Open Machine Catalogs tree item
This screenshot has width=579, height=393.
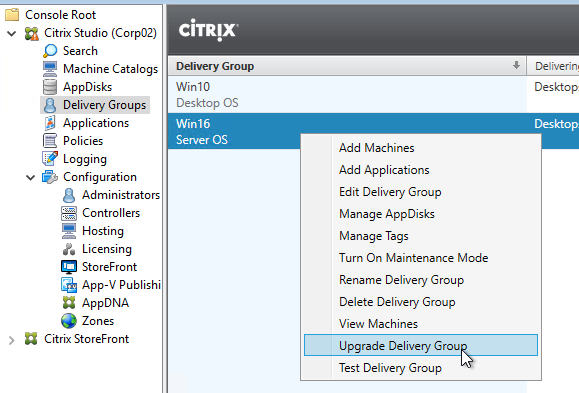pos(110,69)
